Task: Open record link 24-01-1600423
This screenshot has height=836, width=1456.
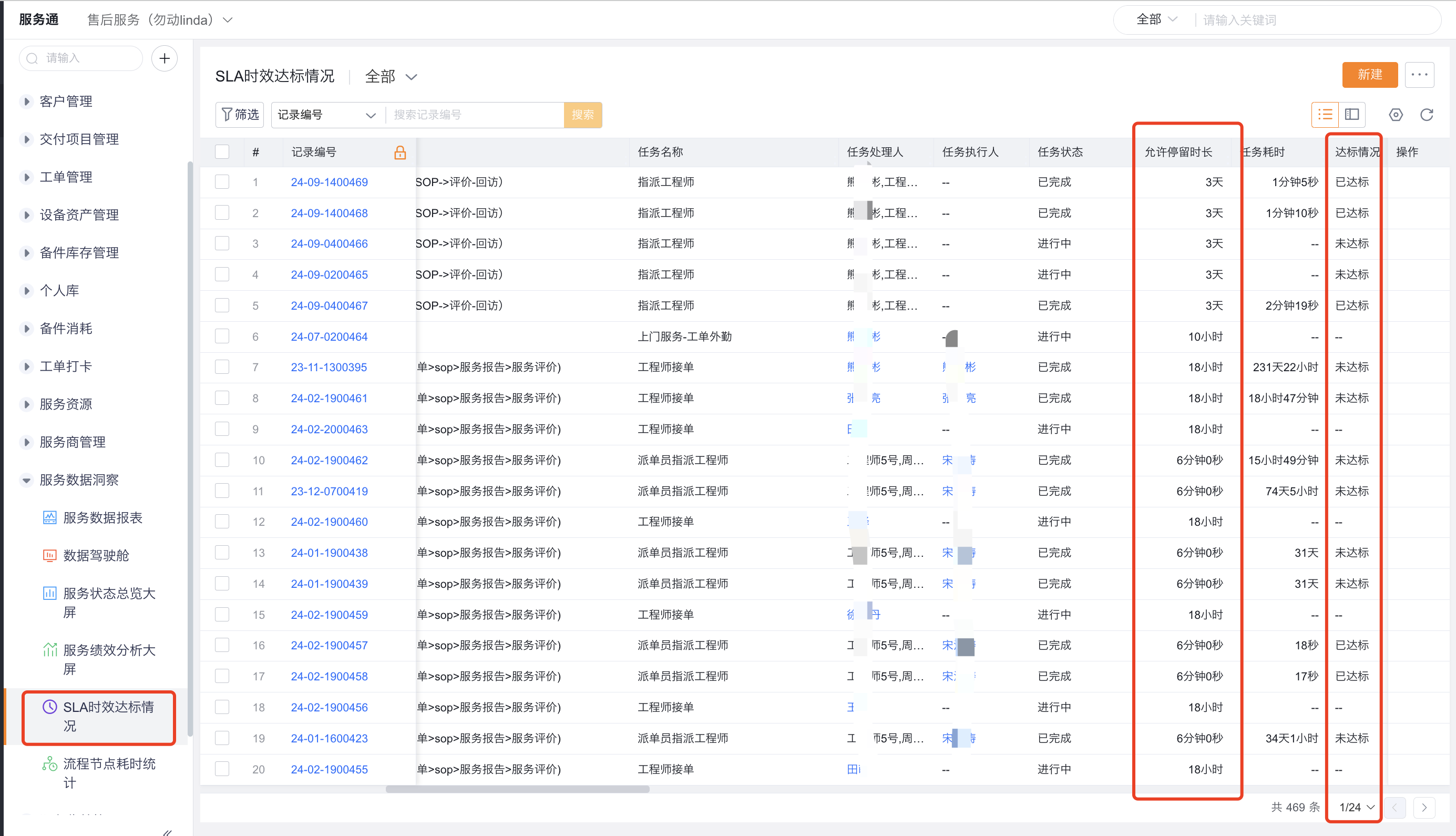Action: [x=329, y=738]
